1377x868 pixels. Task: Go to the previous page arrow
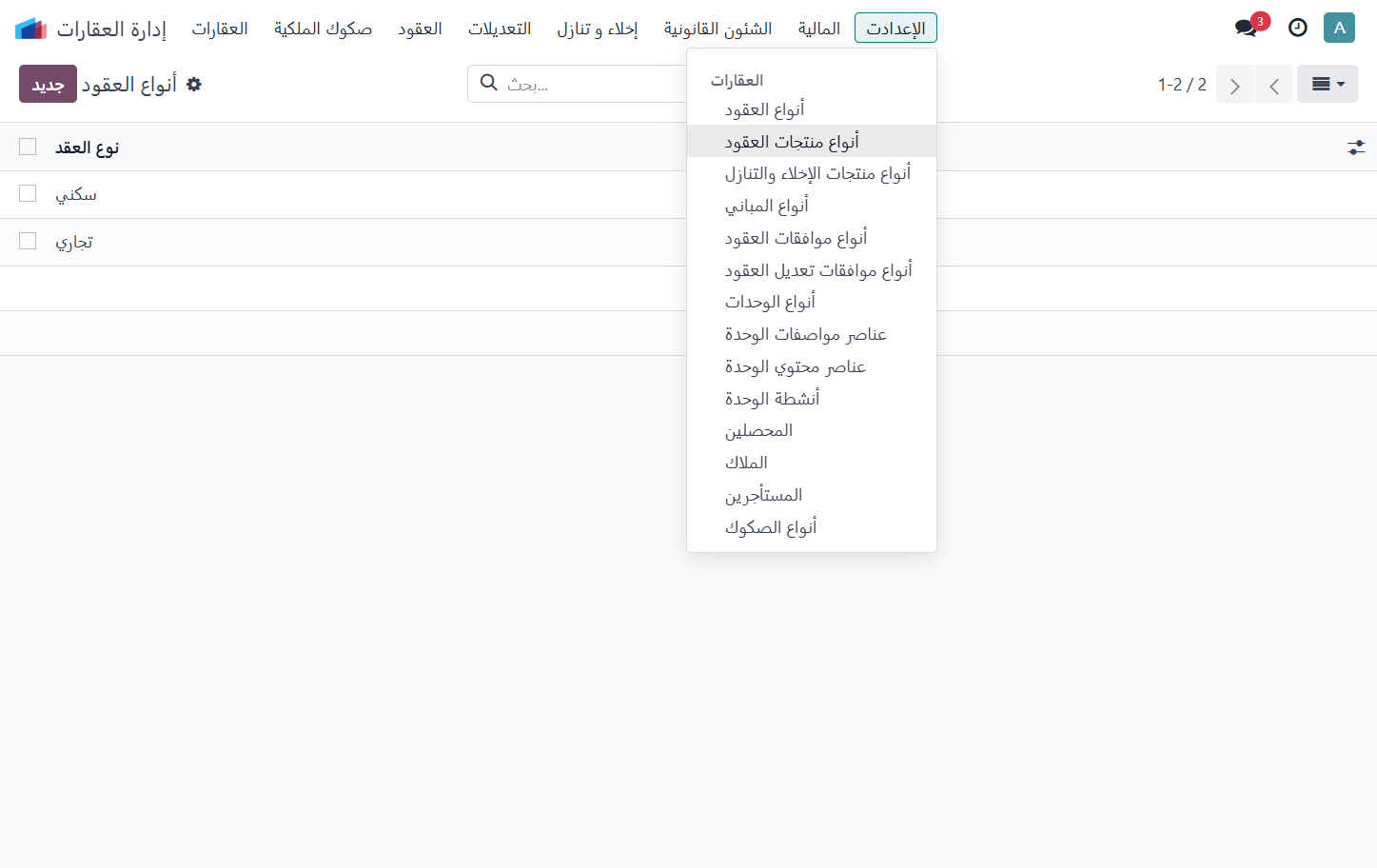point(1273,85)
